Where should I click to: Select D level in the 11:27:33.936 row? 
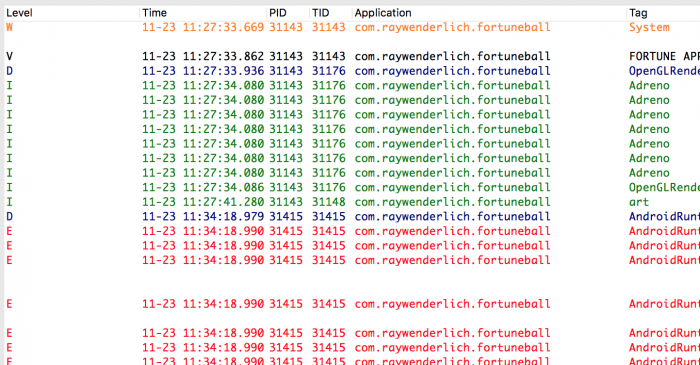pyautogui.click(x=9, y=71)
